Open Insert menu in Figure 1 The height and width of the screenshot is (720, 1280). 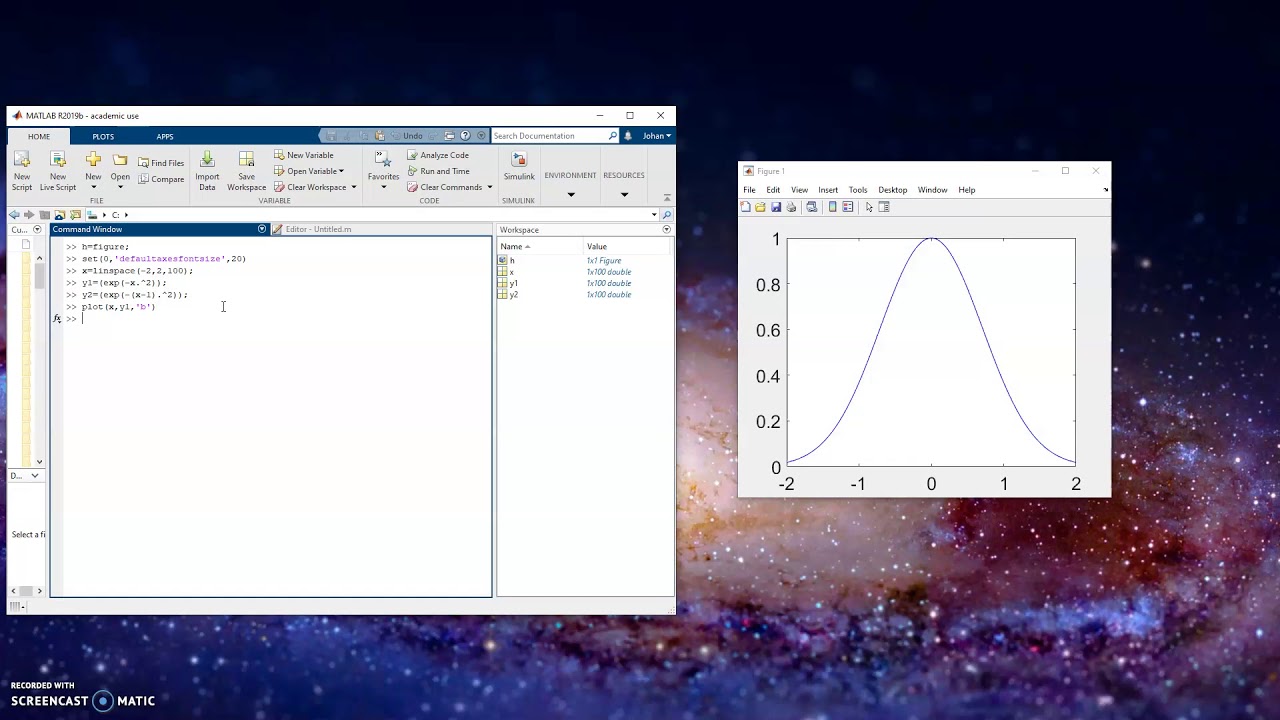point(828,190)
